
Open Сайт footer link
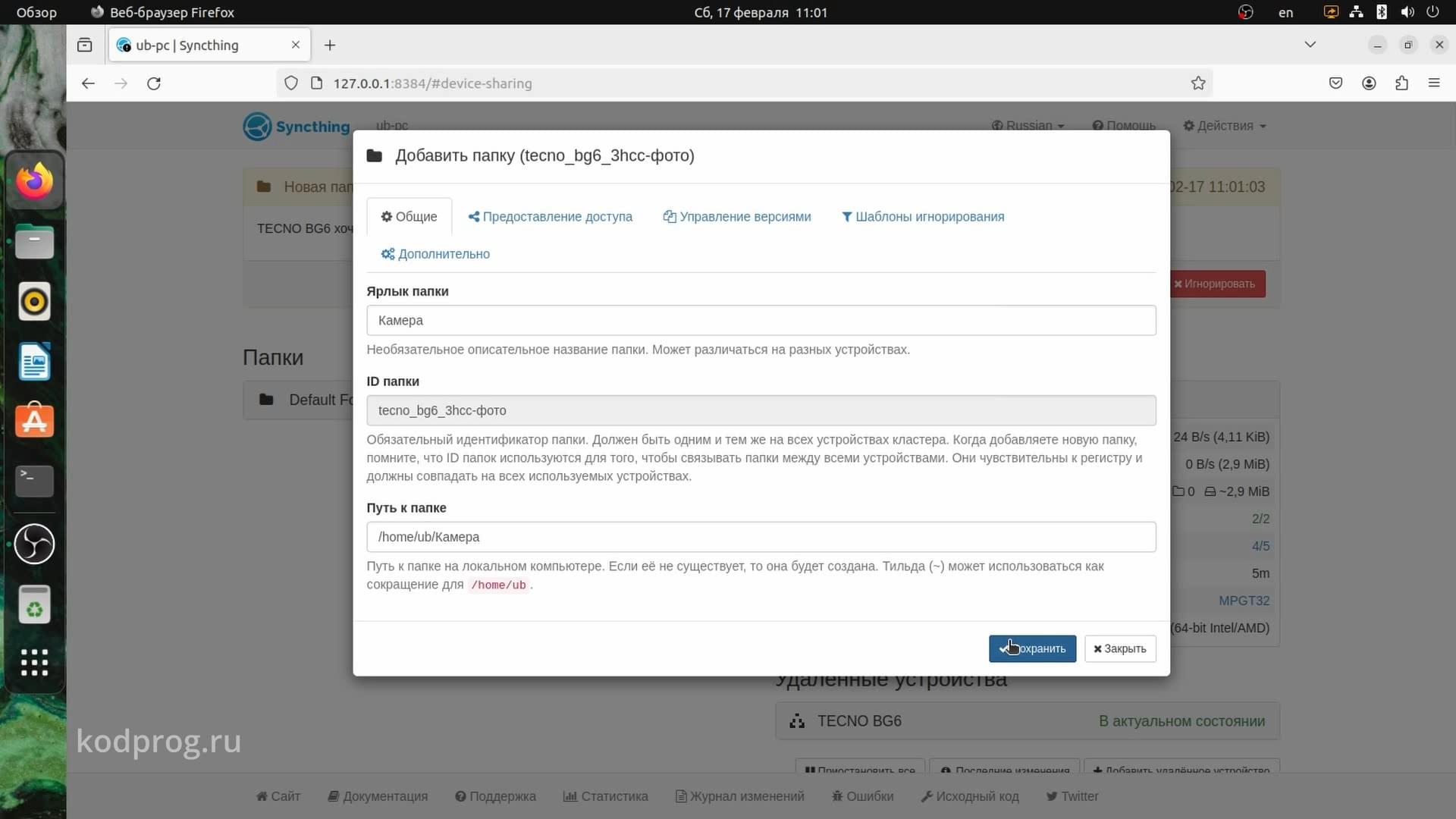coord(278,796)
